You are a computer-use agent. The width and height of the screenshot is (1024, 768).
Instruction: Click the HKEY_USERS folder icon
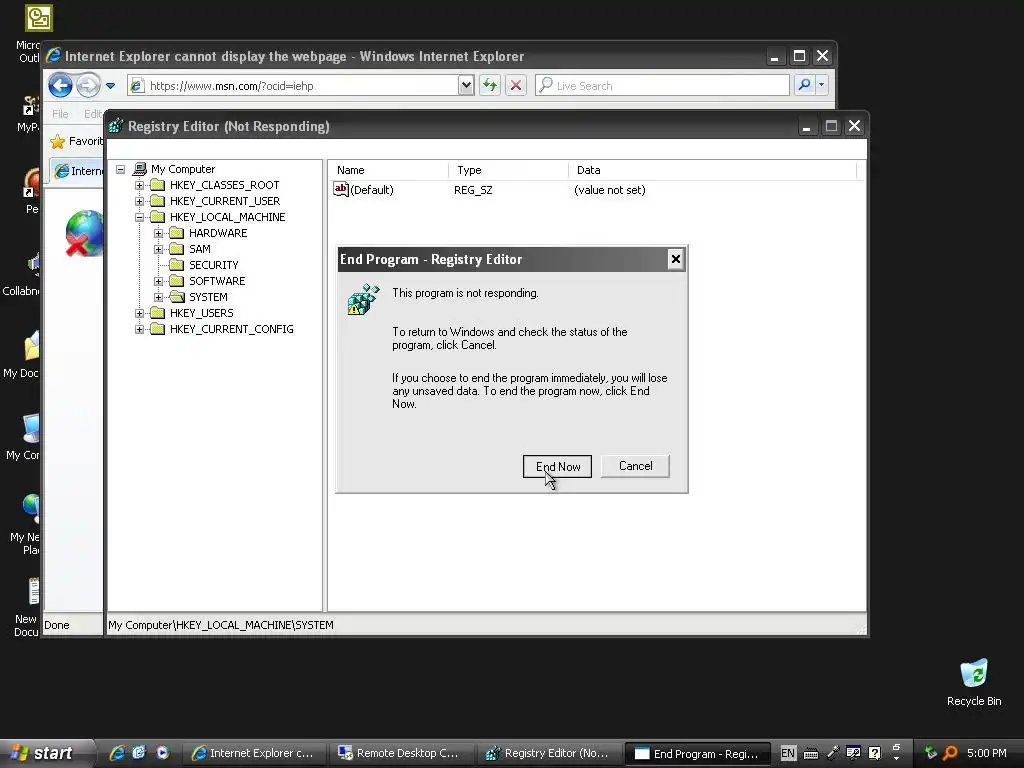tap(157, 313)
